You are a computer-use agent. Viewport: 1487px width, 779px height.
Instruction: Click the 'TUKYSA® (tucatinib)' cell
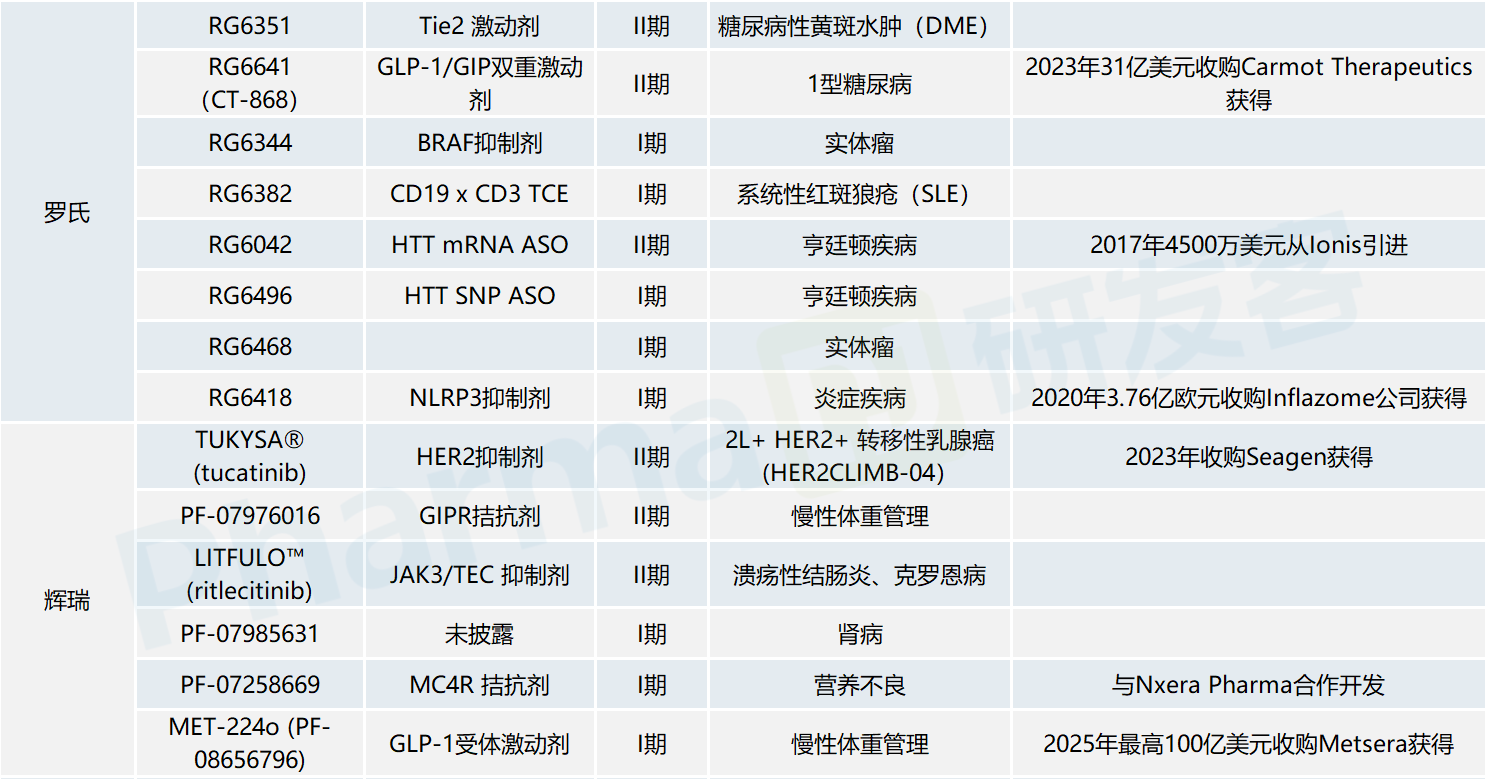click(x=250, y=457)
